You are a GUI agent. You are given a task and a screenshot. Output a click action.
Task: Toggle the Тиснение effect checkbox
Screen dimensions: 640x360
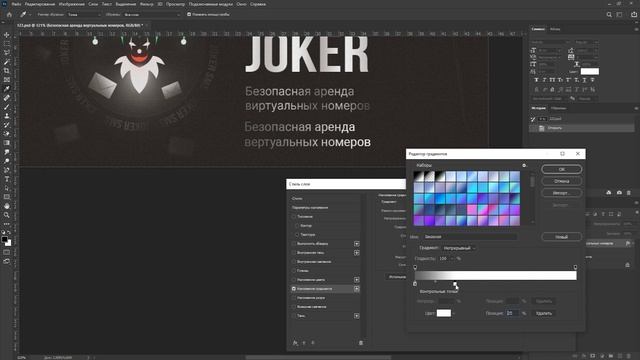coord(293,217)
